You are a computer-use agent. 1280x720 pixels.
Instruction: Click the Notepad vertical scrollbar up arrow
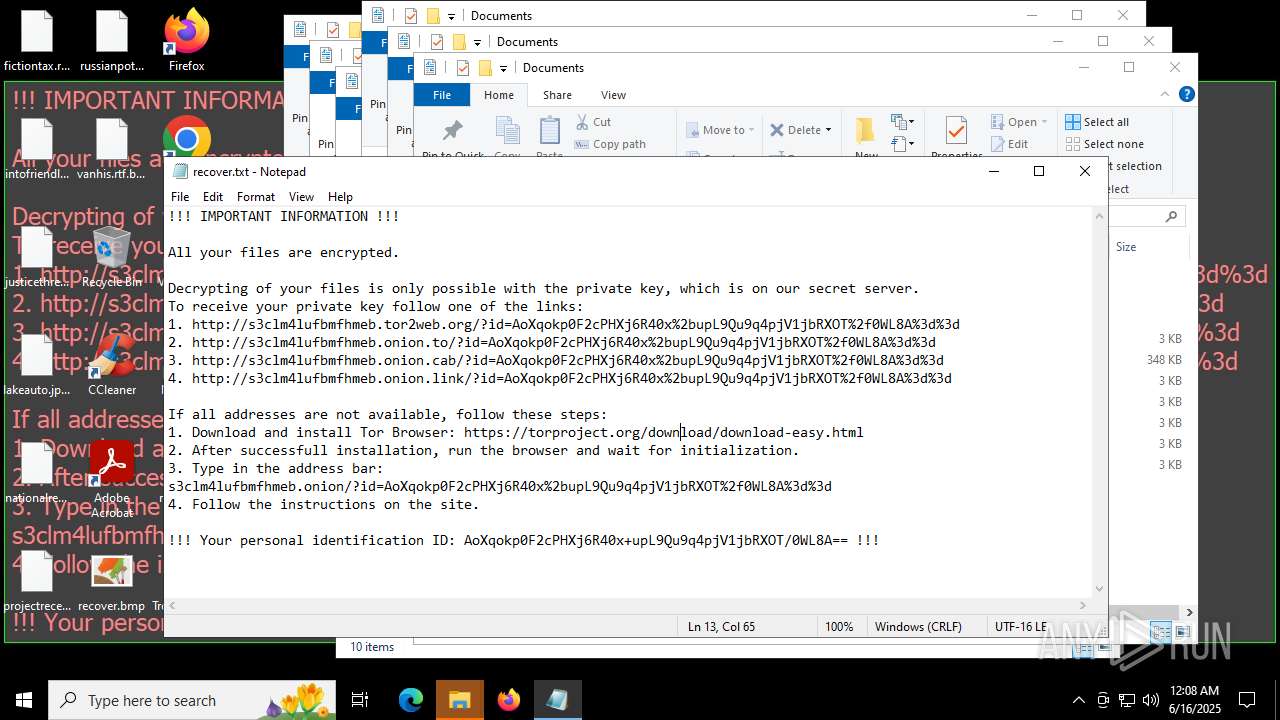point(1100,216)
